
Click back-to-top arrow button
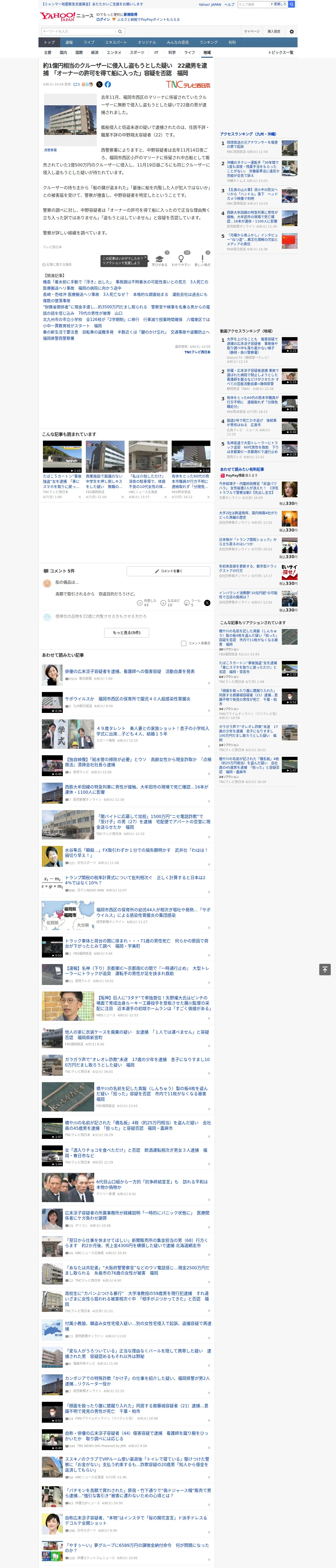click(324, 970)
